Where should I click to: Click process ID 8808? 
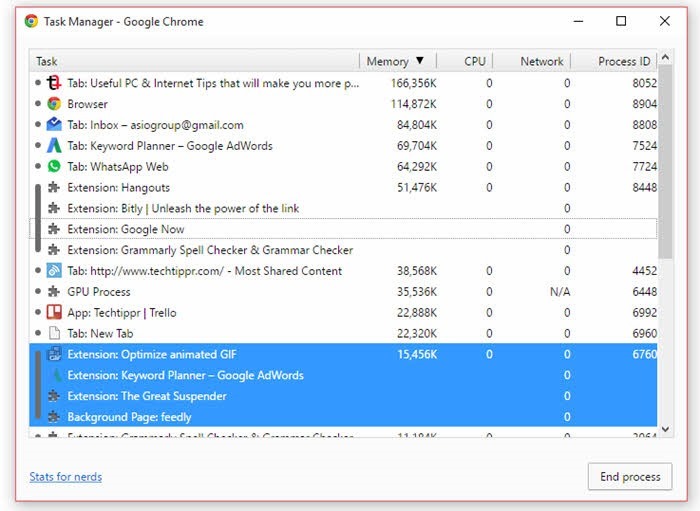tap(644, 125)
